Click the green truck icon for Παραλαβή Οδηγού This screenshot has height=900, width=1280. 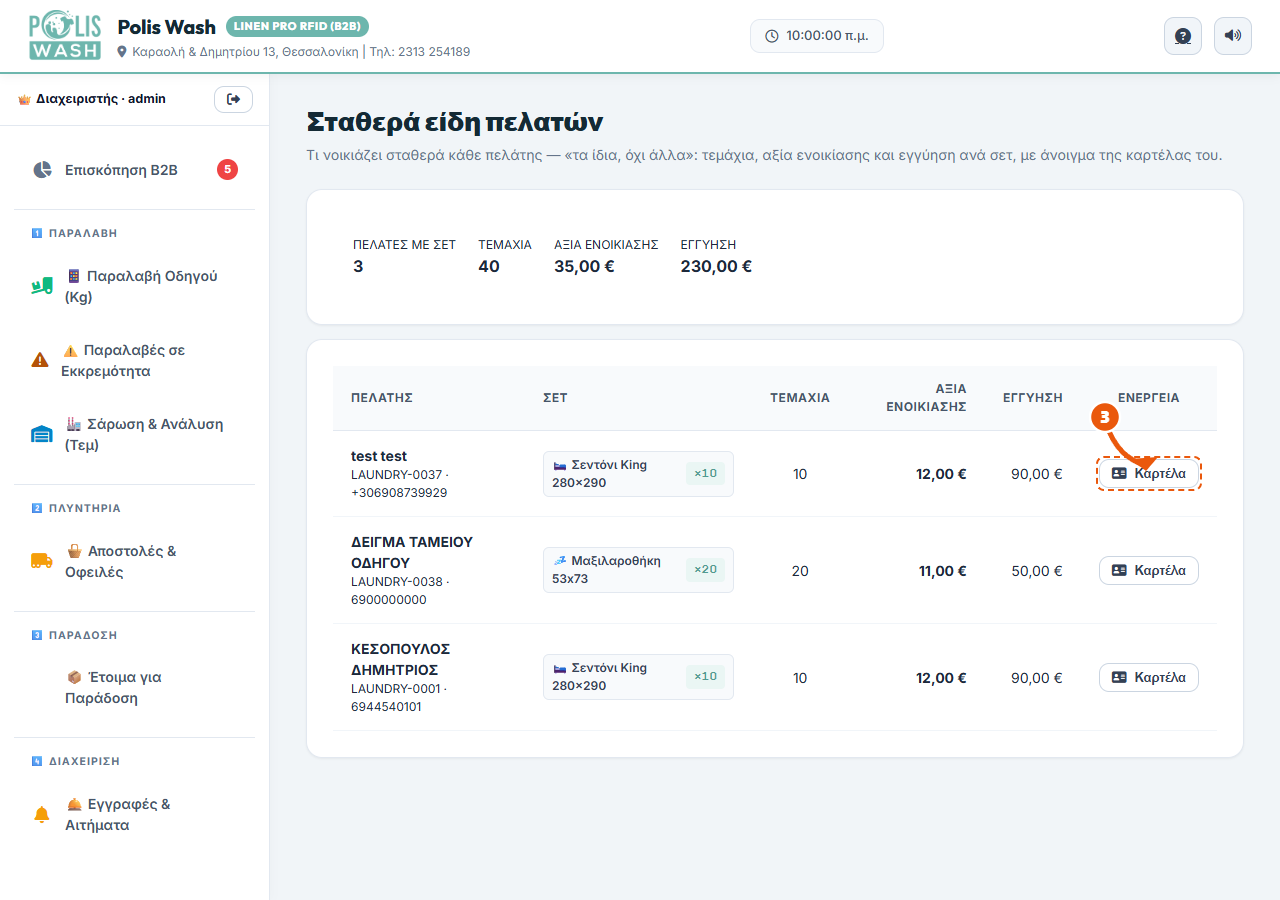(41, 286)
